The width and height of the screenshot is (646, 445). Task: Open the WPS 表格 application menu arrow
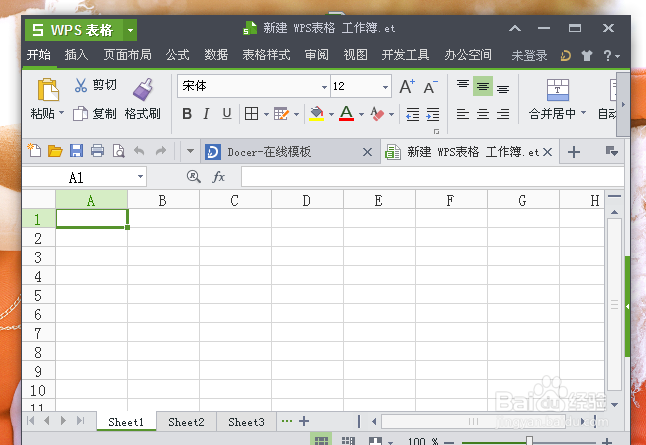coord(130,30)
